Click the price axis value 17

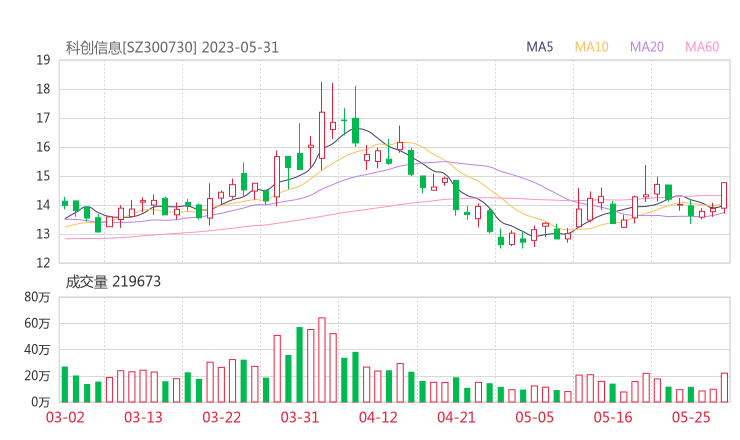[43, 118]
